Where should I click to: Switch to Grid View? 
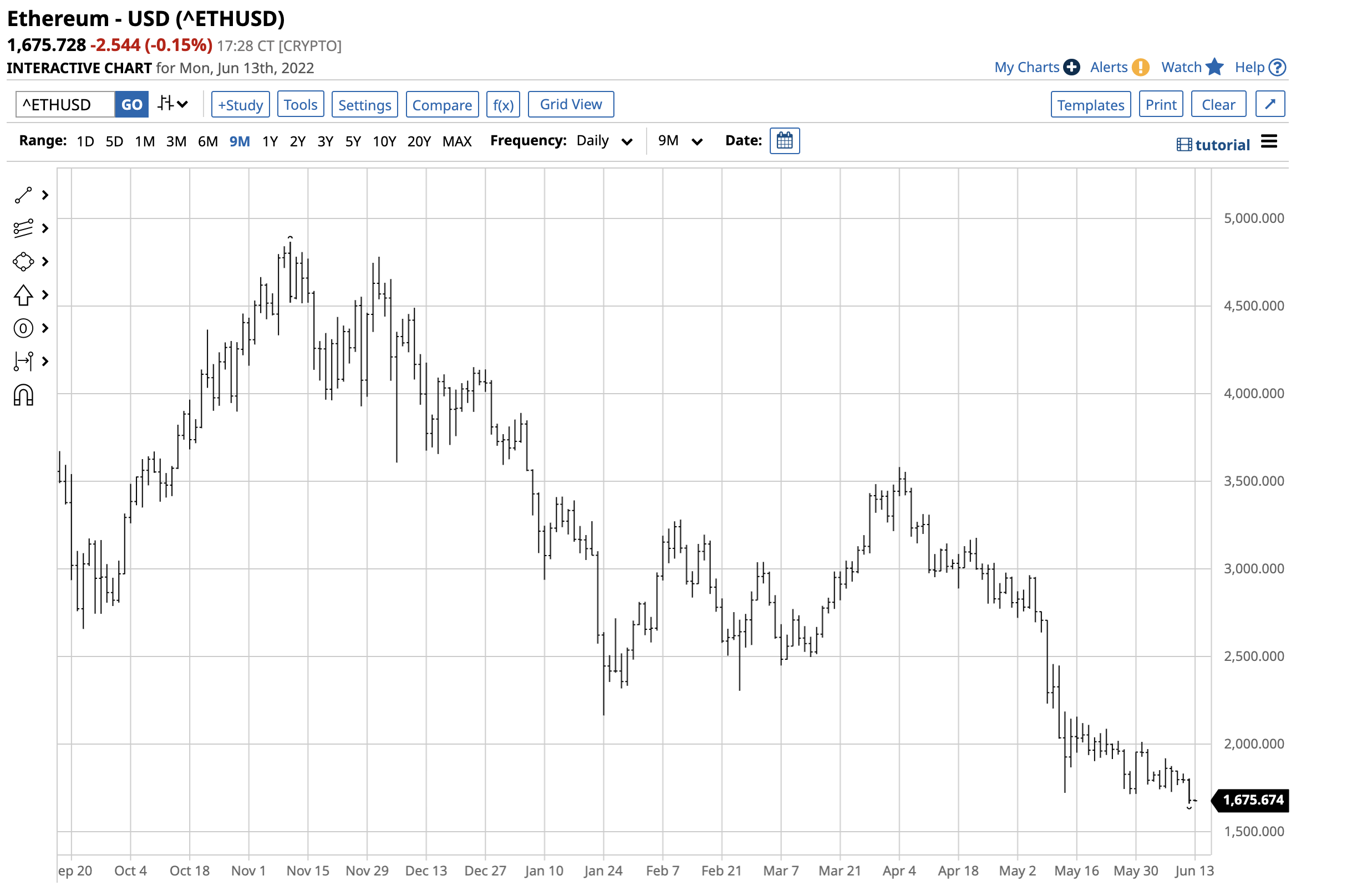571,105
